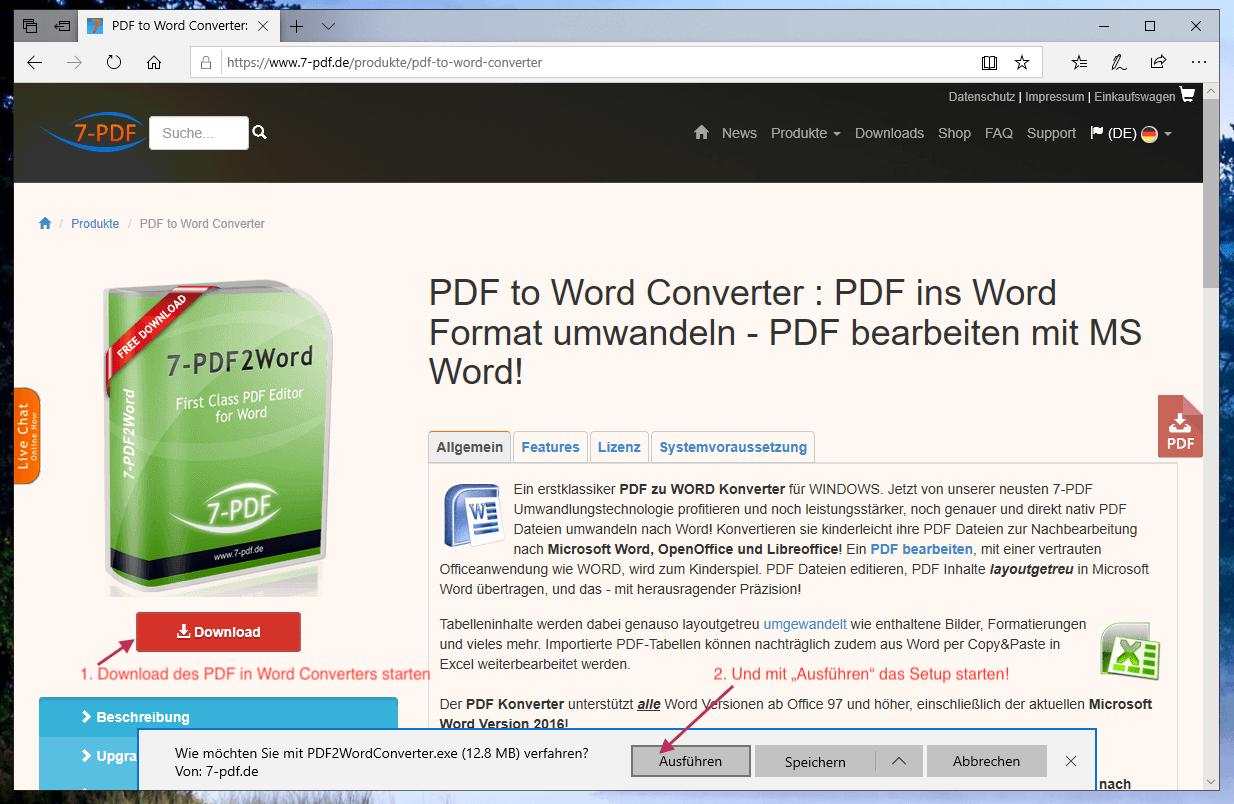
Task: Open the browser home page icon
Action: [154, 62]
